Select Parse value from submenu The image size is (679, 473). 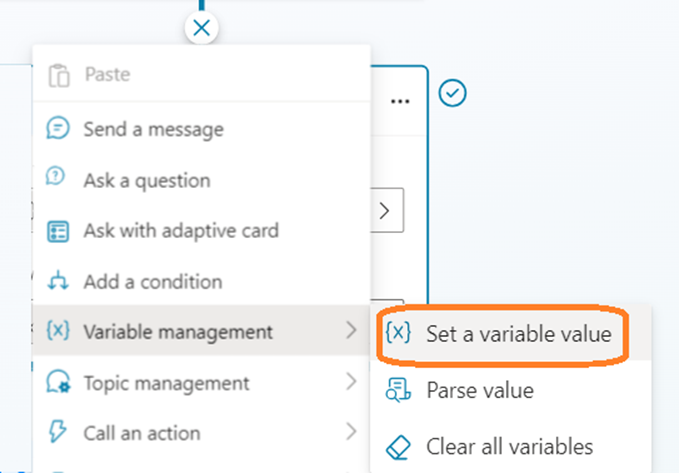[x=479, y=390]
